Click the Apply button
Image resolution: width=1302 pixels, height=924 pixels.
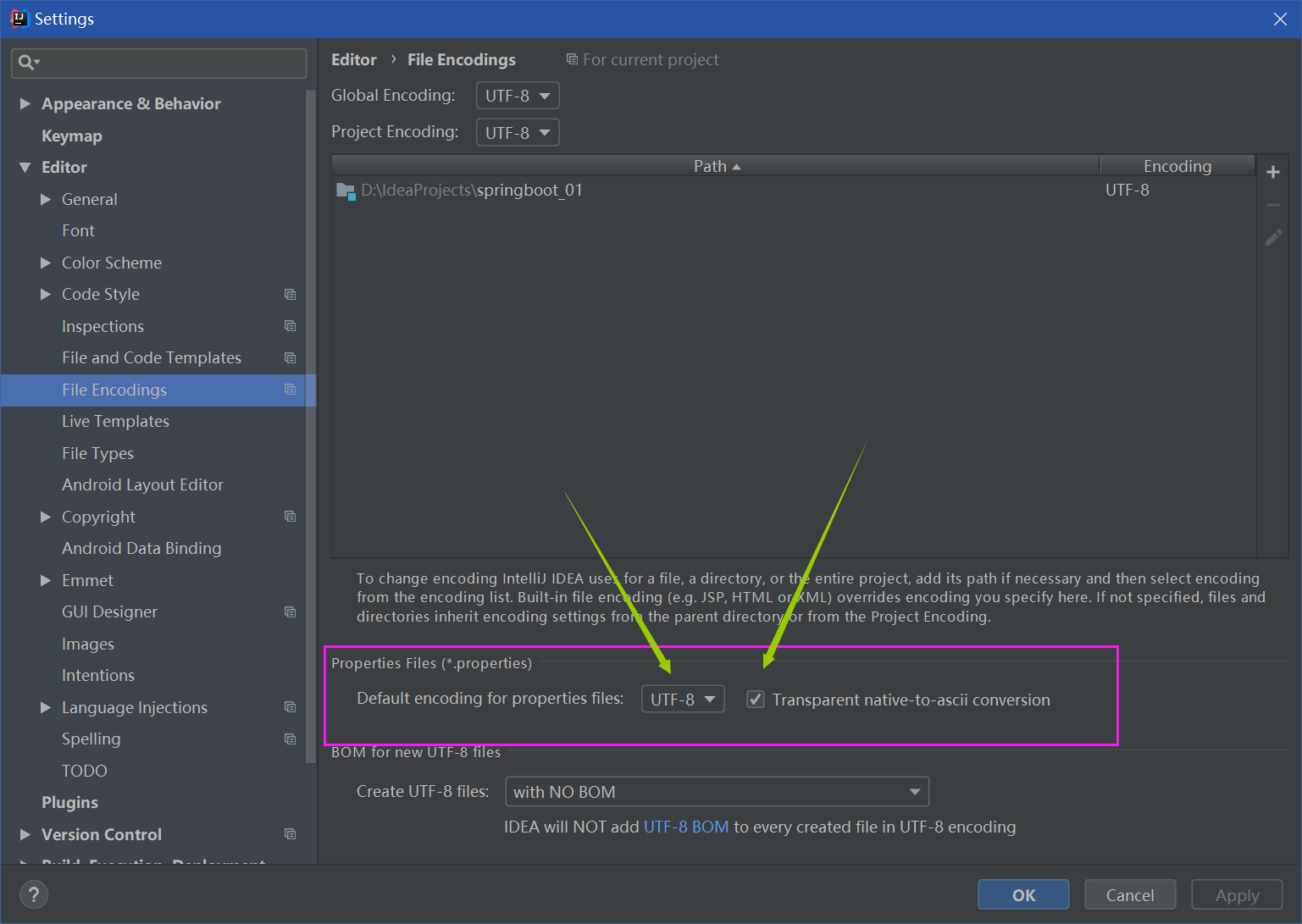[1237, 895]
